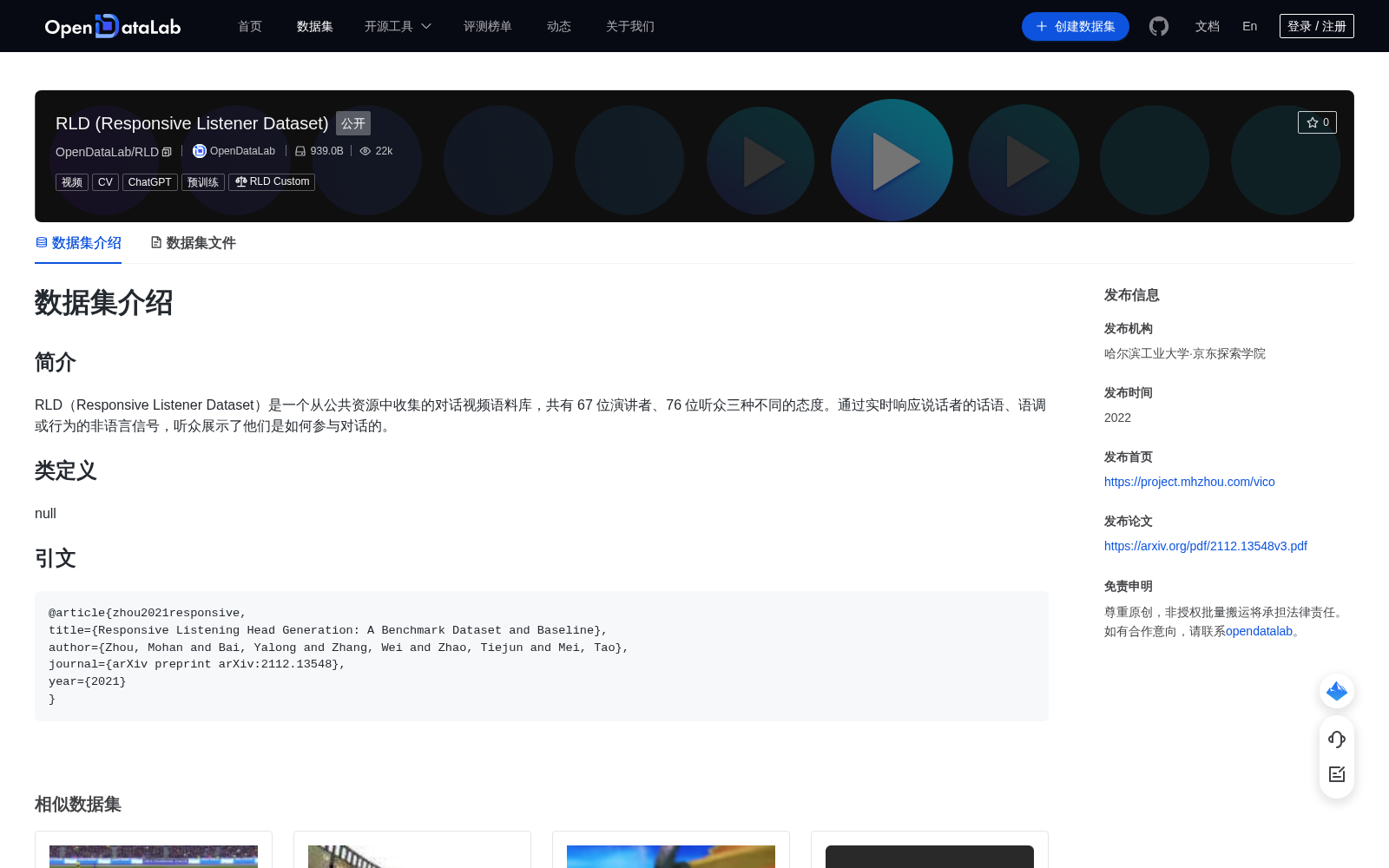
Task: Click the 哈尔滨工业大学·京东探索学院 institution text
Action: click(x=1185, y=353)
